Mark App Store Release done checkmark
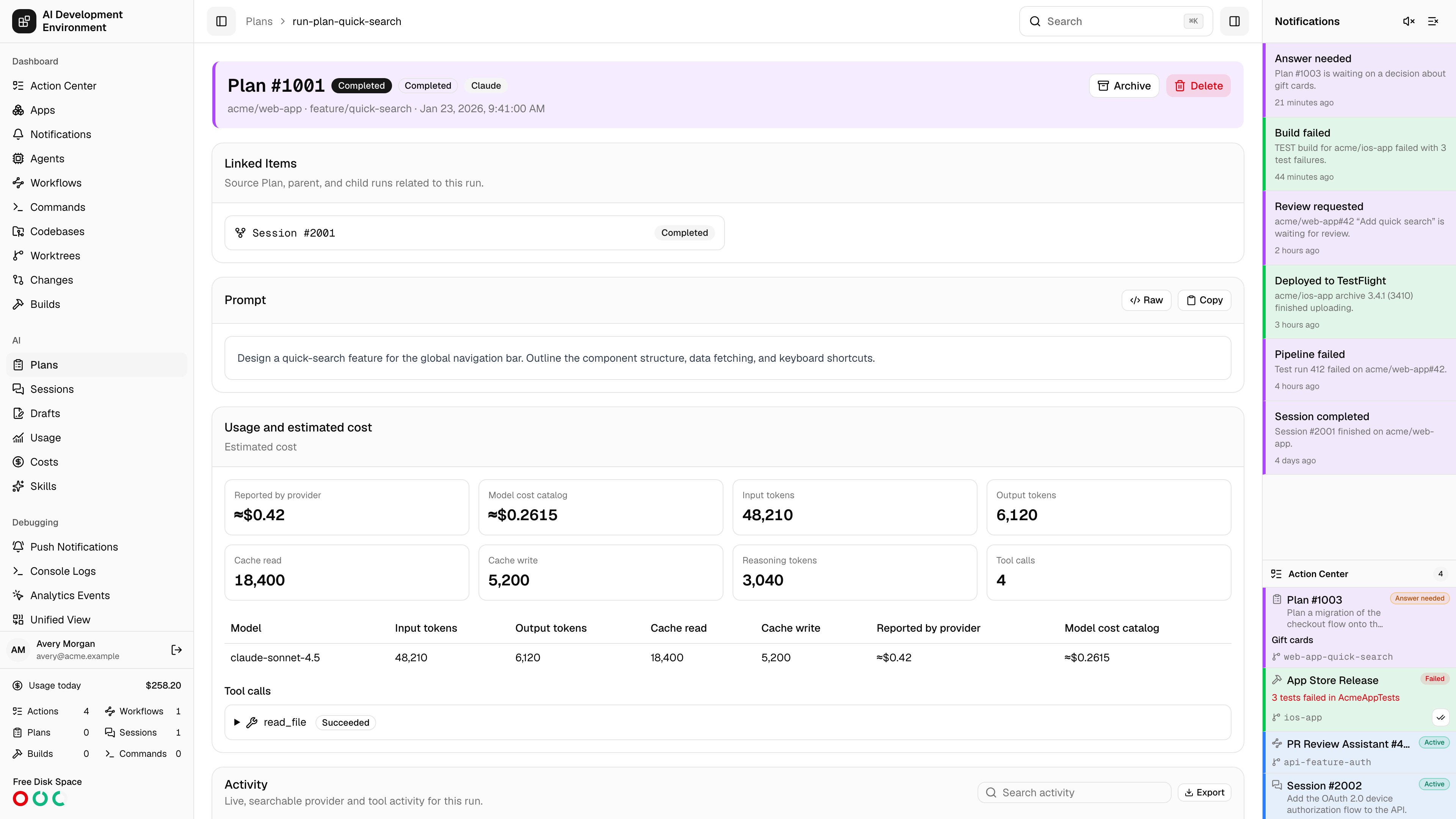 [1441, 717]
